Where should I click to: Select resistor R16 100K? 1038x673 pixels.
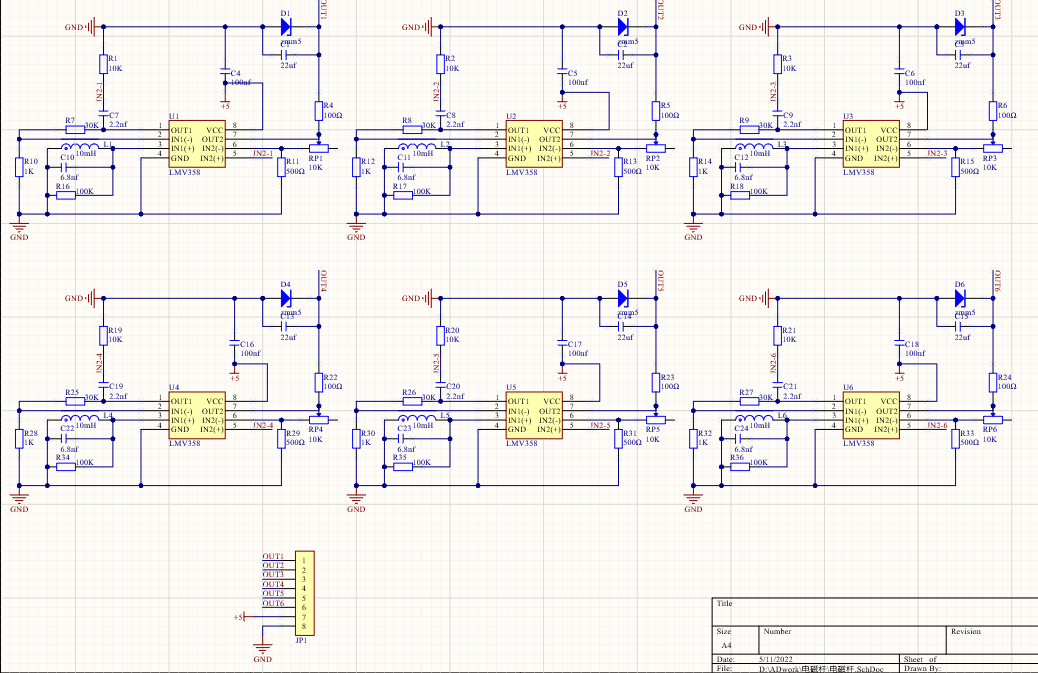click(66, 195)
